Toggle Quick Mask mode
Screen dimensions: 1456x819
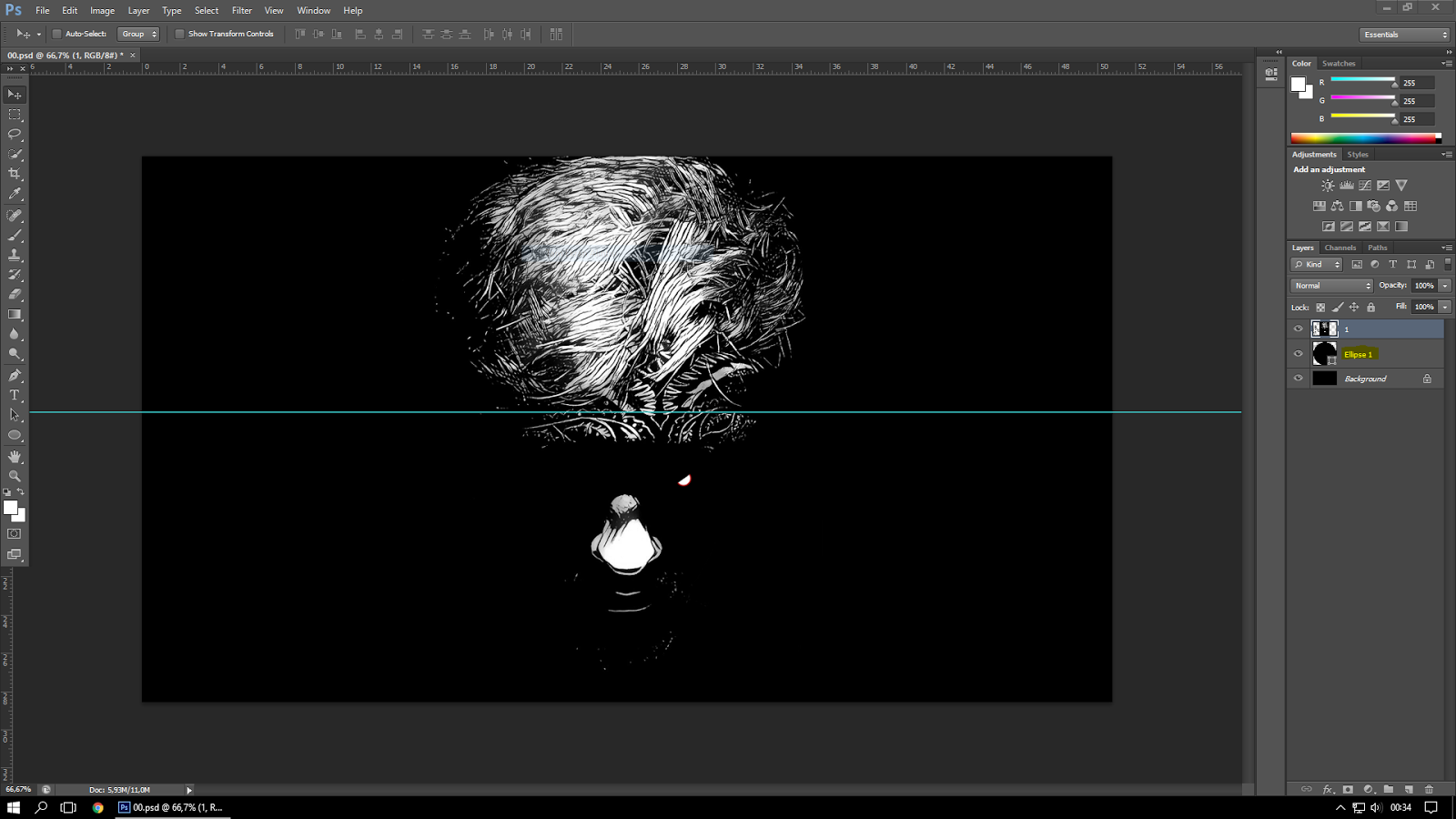(x=15, y=534)
